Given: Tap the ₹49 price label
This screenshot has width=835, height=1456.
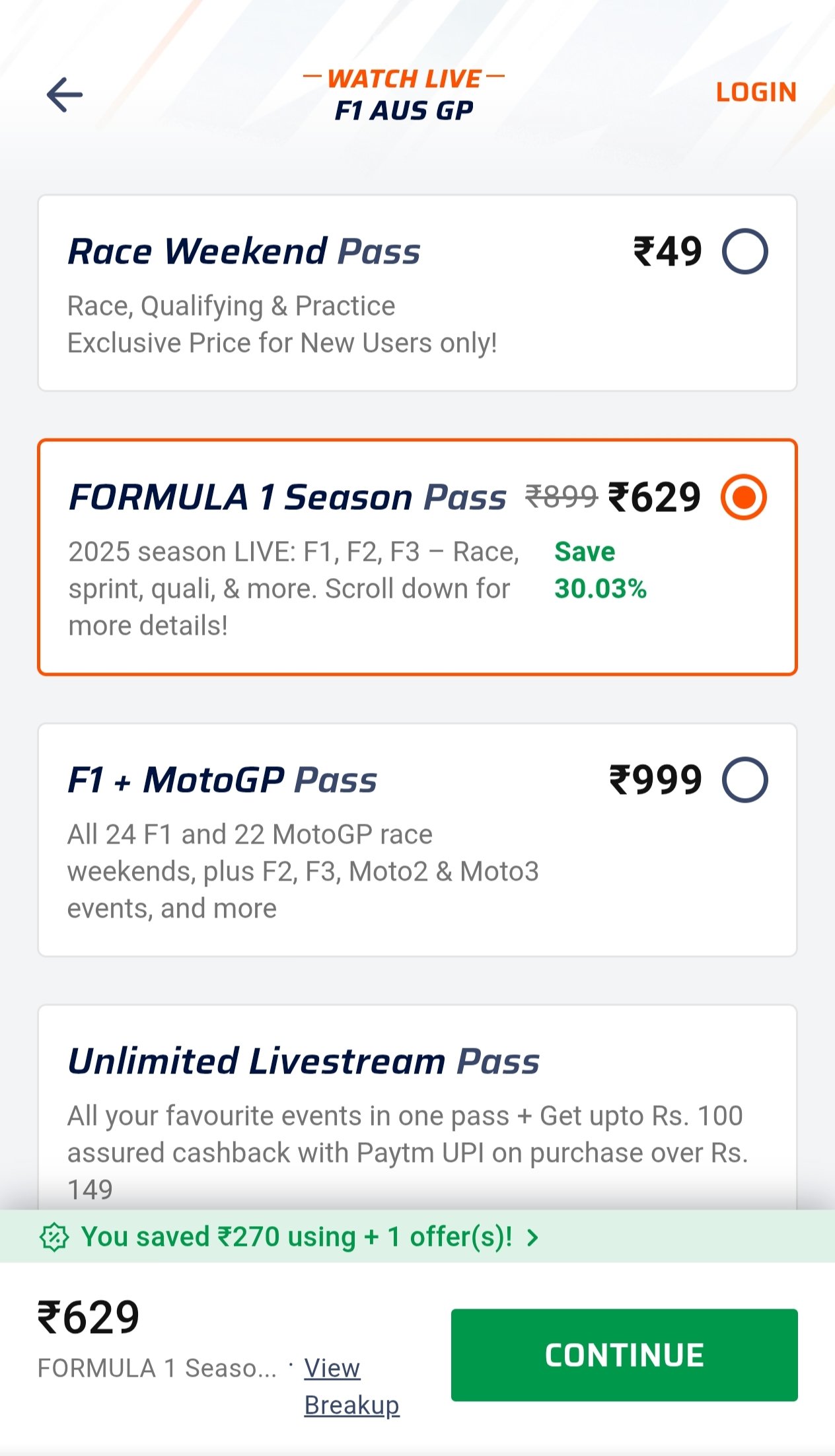Looking at the screenshot, I should click(667, 252).
